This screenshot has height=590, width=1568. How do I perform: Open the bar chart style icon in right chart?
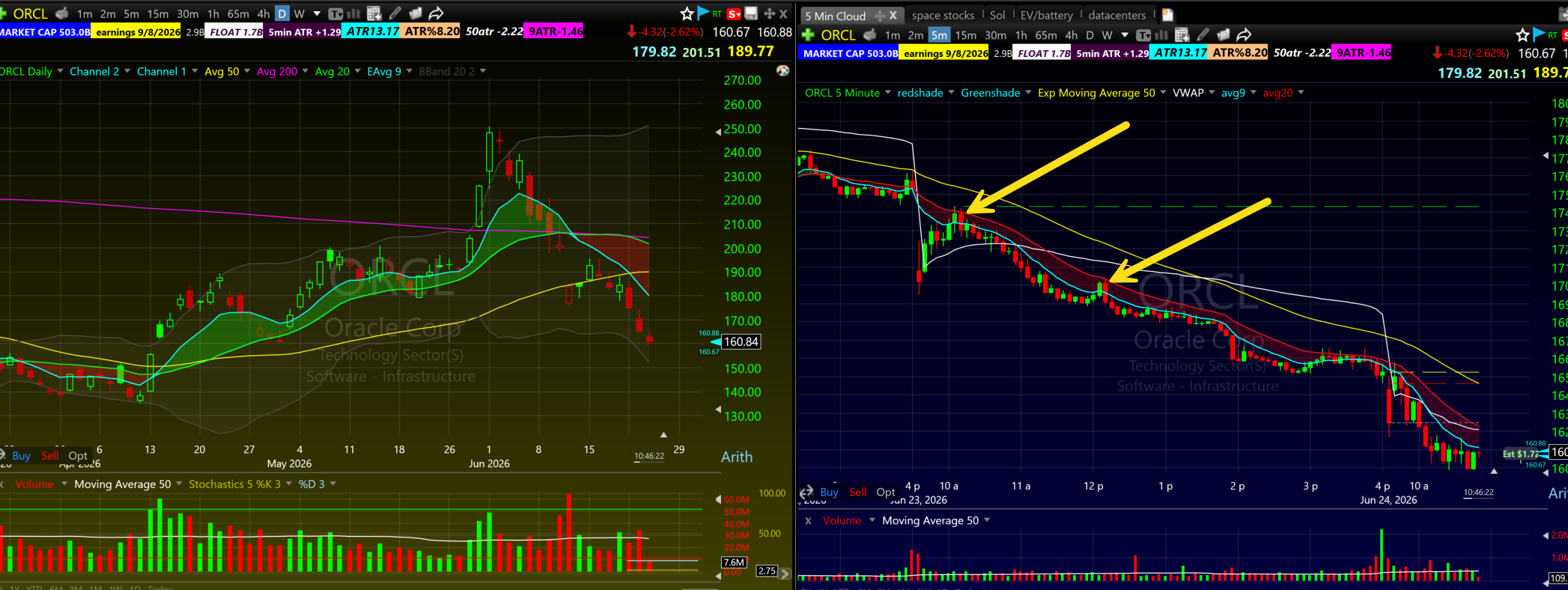pyautogui.click(x=1161, y=35)
